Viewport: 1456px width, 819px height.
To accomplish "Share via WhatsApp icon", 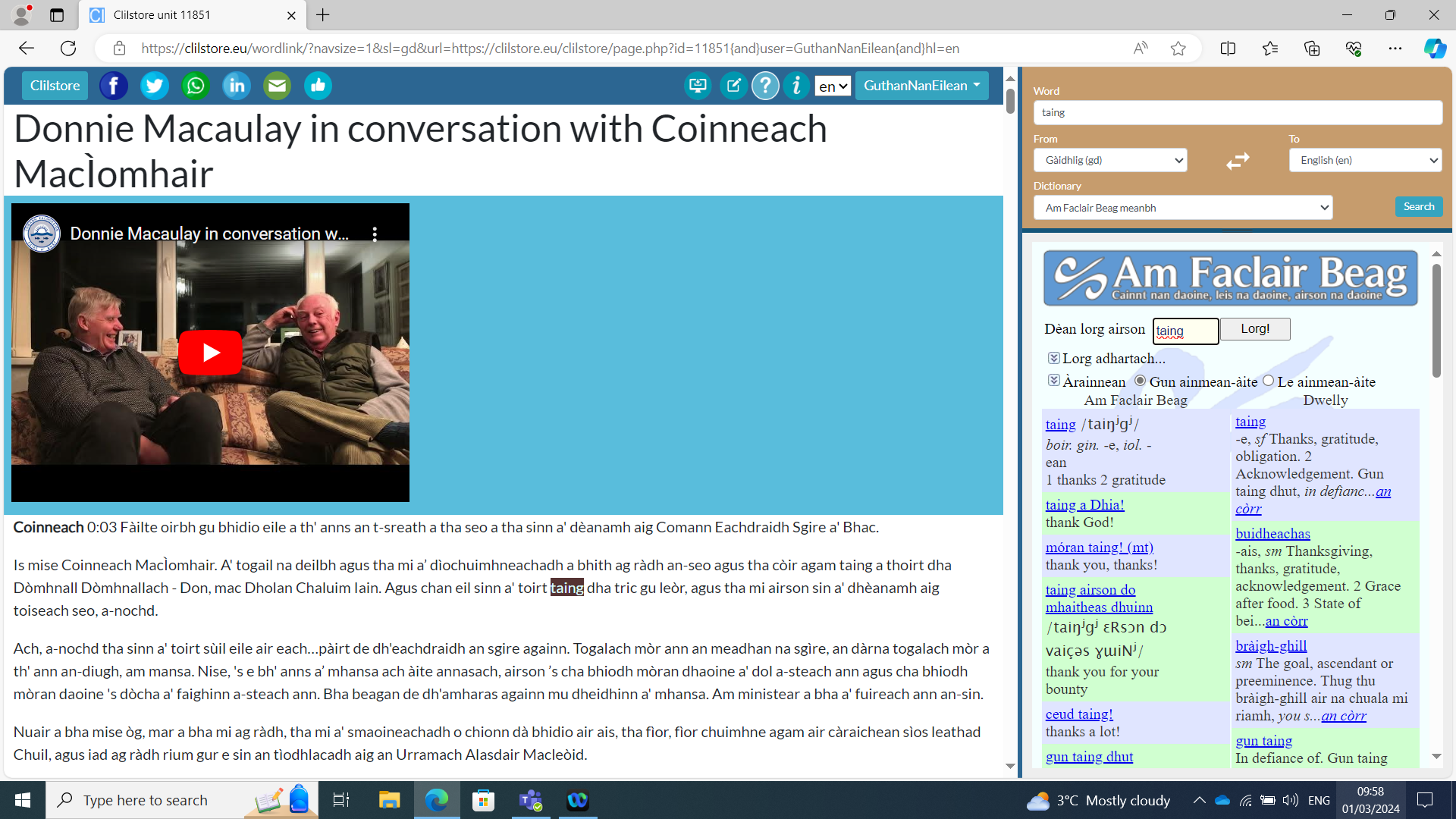I will click(x=196, y=86).
